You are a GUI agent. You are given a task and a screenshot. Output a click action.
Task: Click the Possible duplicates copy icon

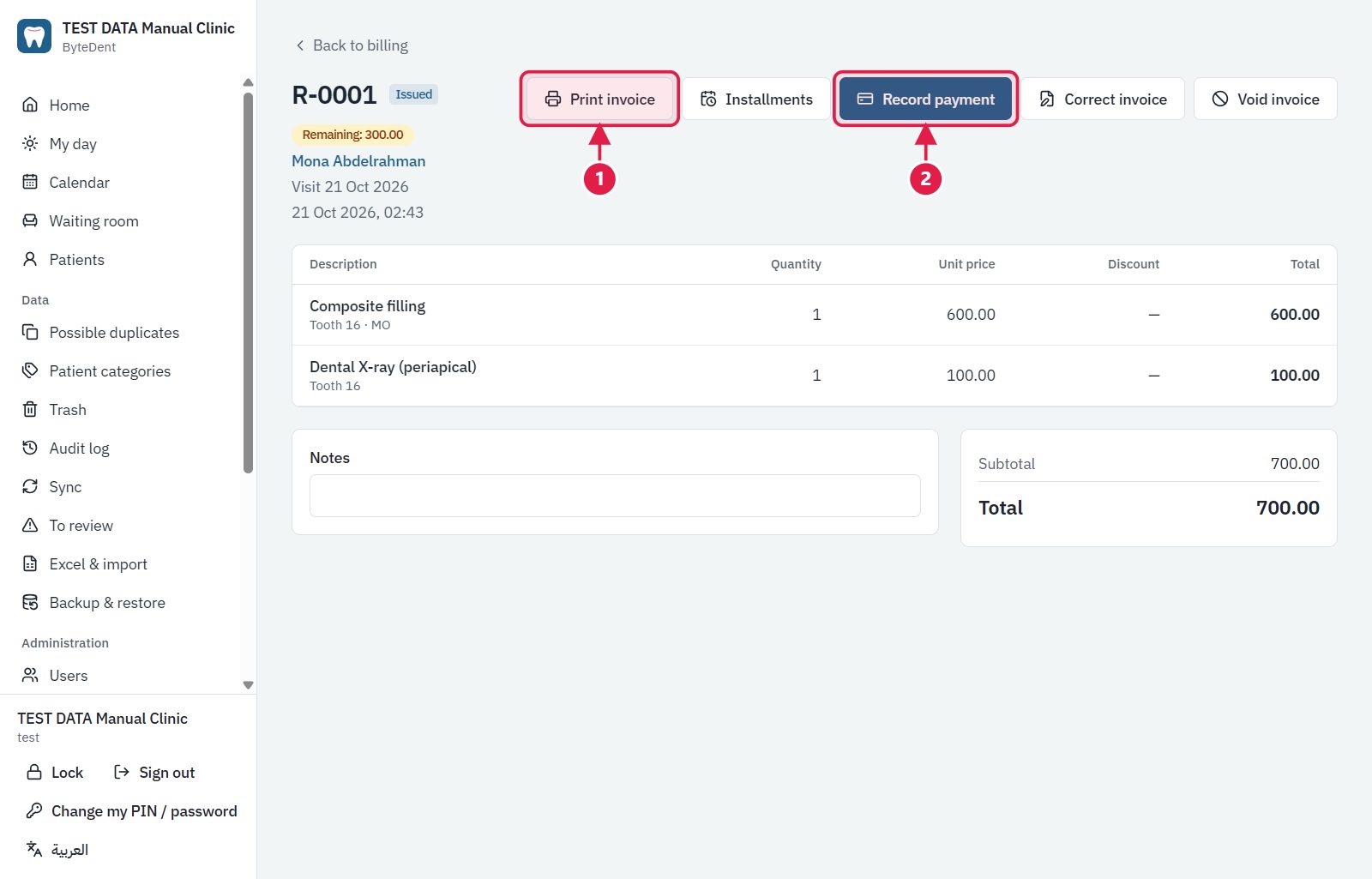point(30,332)
